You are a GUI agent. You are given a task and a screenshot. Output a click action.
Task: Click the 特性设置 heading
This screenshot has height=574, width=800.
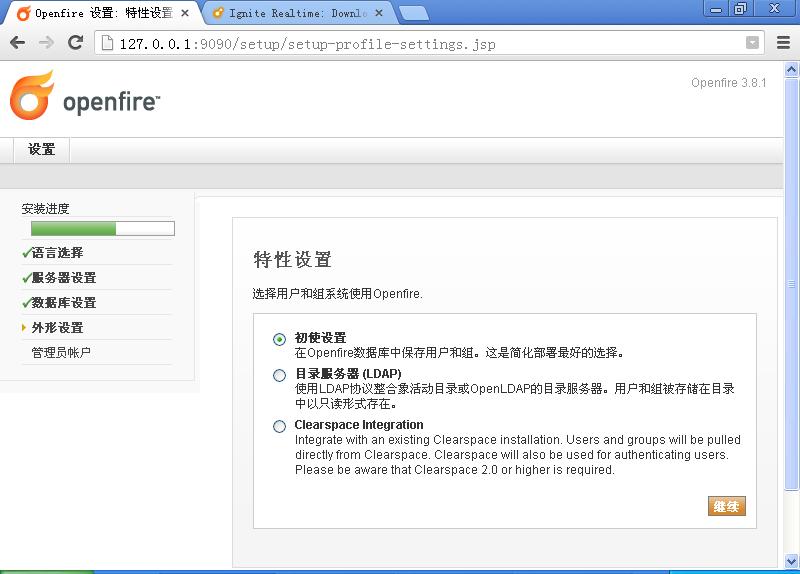292,260
